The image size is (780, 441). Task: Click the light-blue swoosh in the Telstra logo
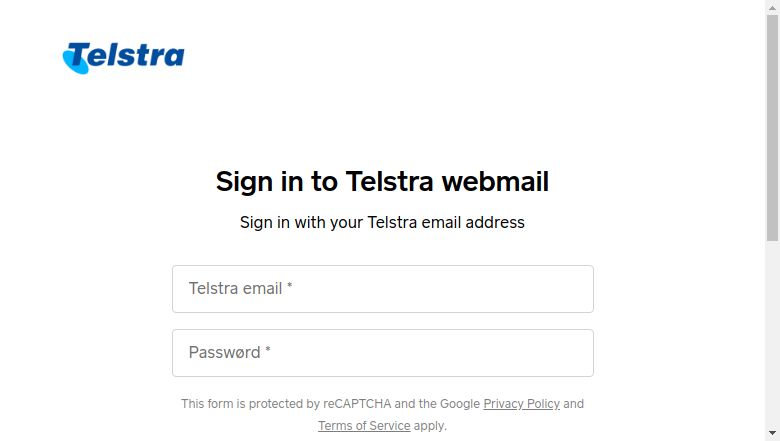[74, 62]
